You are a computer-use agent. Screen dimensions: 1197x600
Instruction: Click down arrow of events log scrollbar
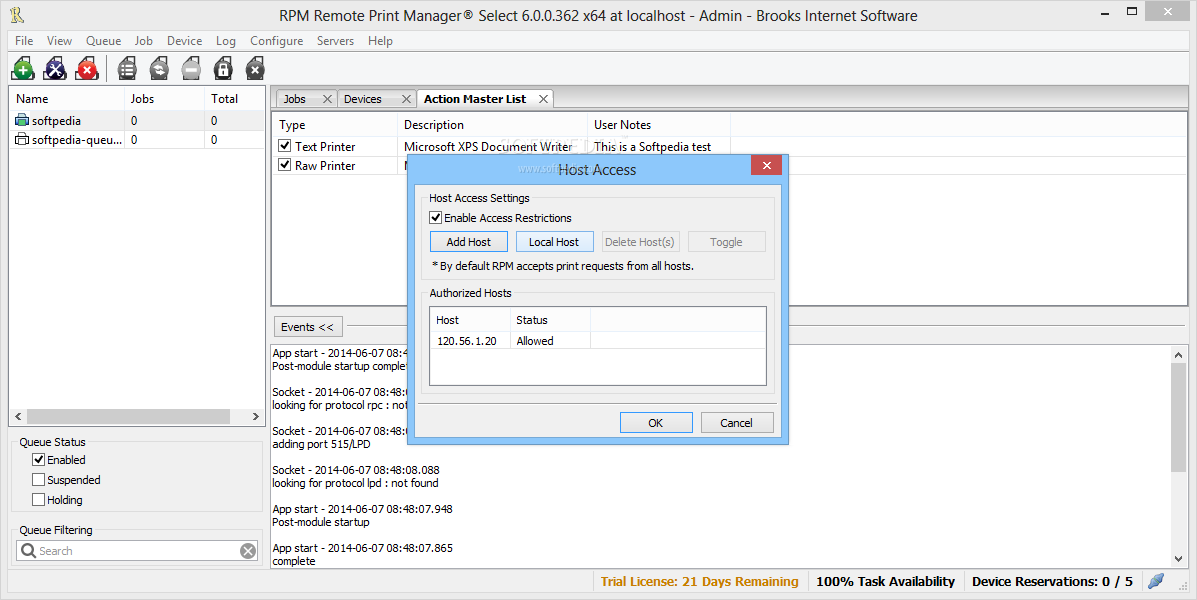pyautogui.click(x=1178, y=560)
